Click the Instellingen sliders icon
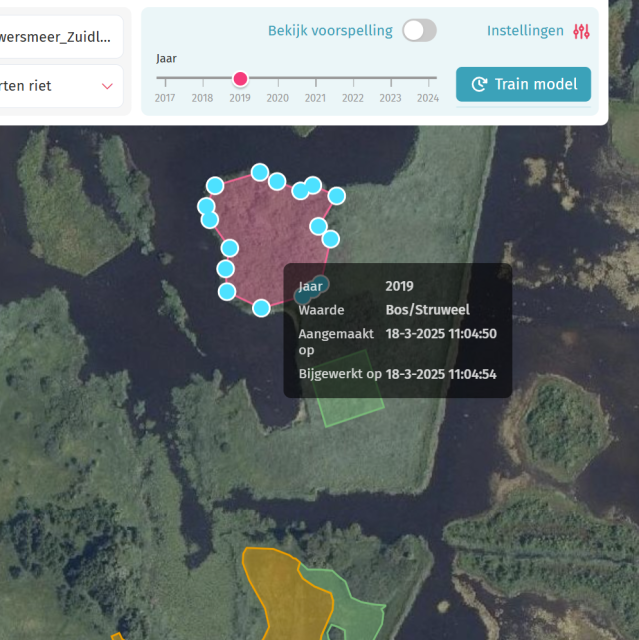The image size is (639, 640). click(581, 31)
